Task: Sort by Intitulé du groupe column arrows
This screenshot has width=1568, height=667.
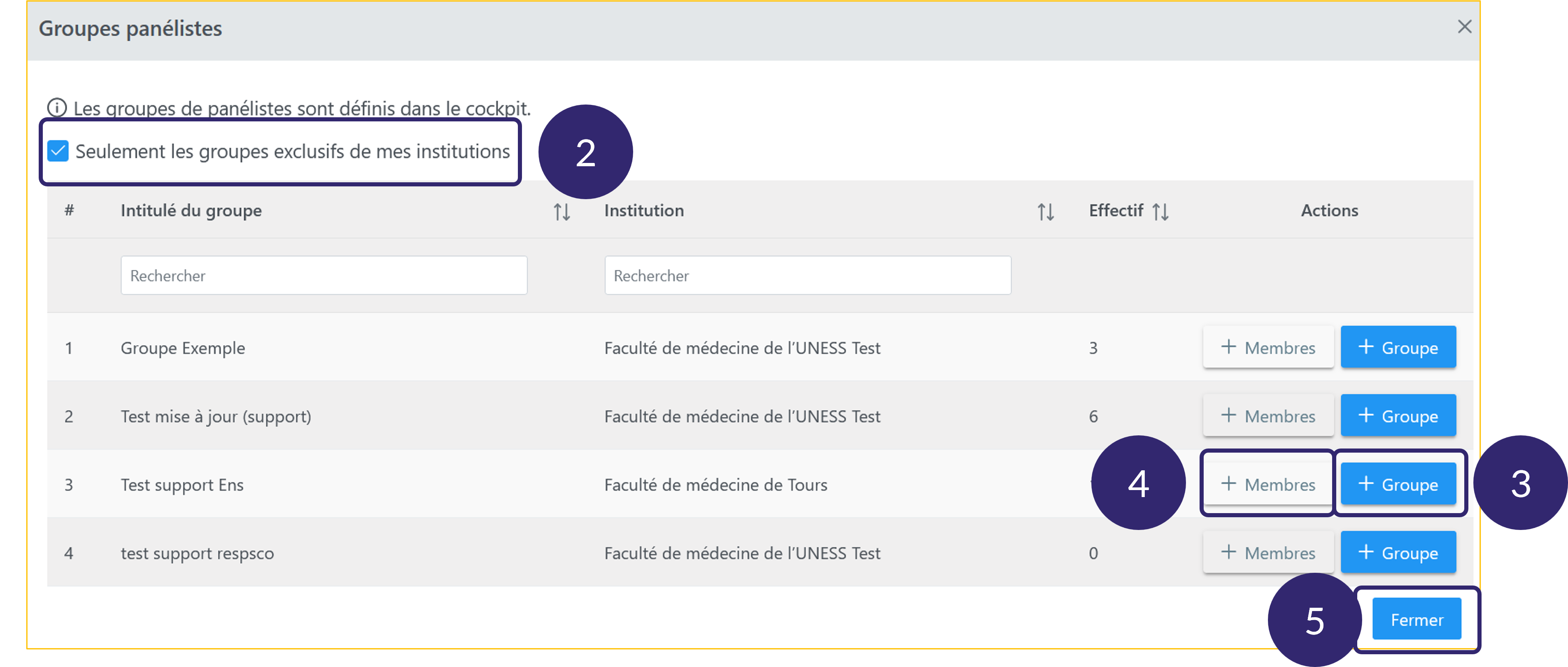Action: [561, 212]
